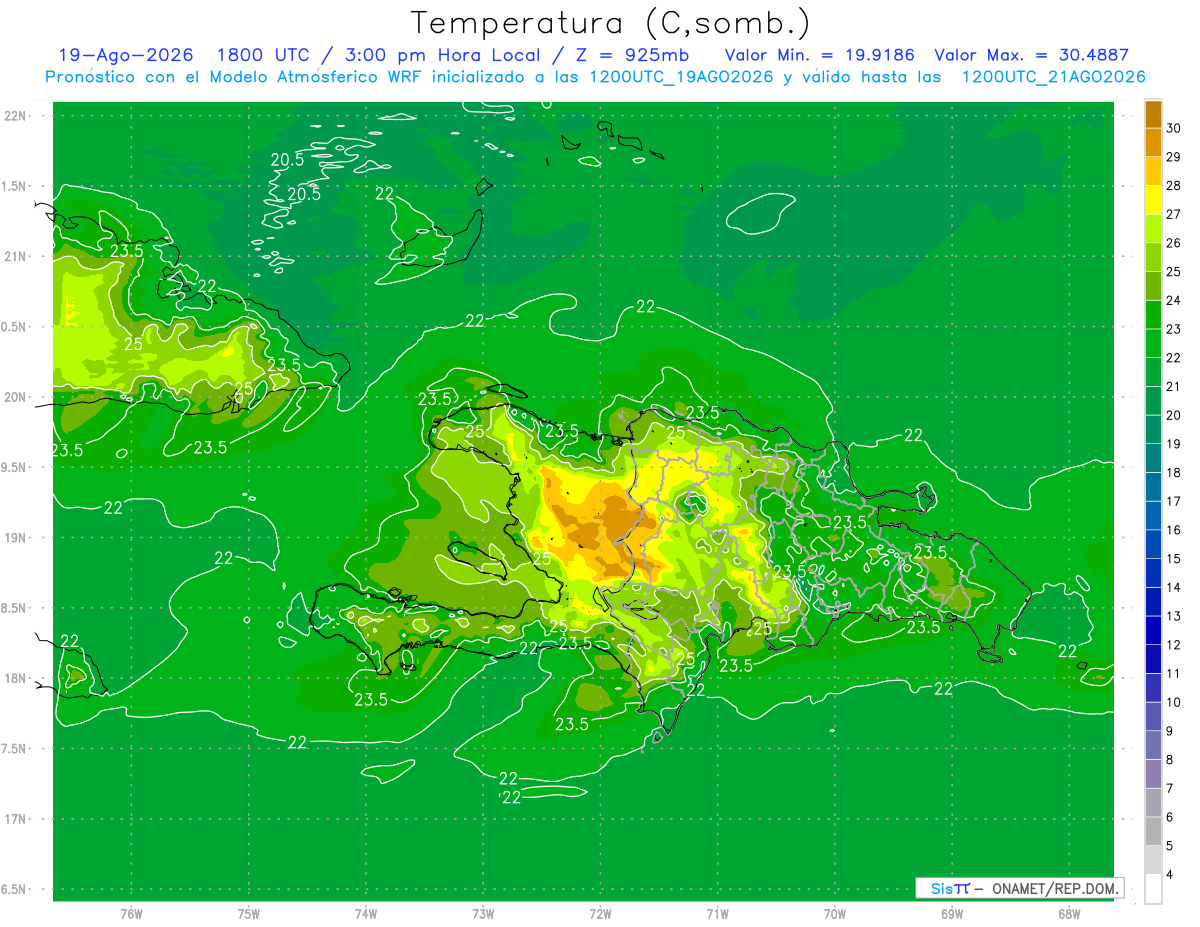
Task: Pick the dark blue swatch between 11 and 12
Action: [x=1154, y=660]
